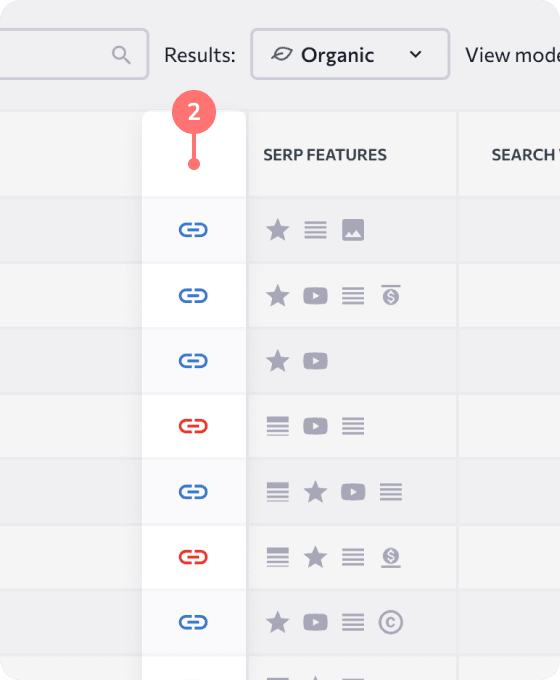Sort by SERP FEATURES column header

tap(325, 155)
